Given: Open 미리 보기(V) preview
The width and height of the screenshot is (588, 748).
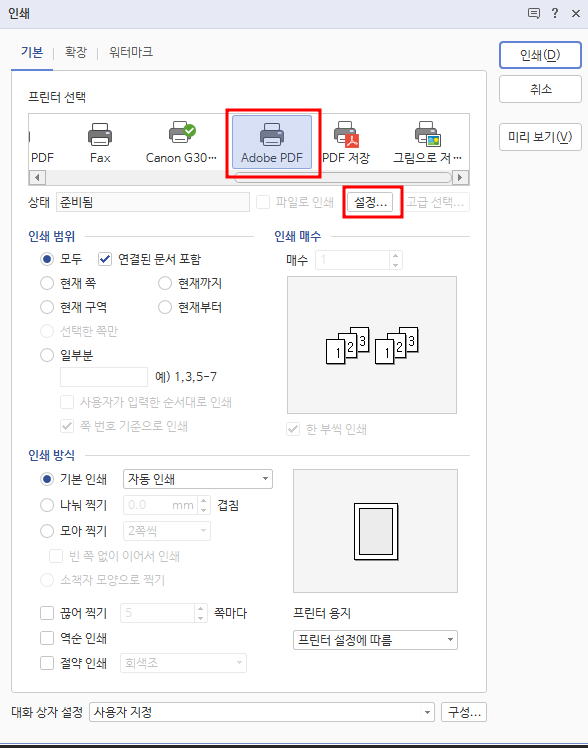Looking at the screenshot, I should [x=540, y=137].
